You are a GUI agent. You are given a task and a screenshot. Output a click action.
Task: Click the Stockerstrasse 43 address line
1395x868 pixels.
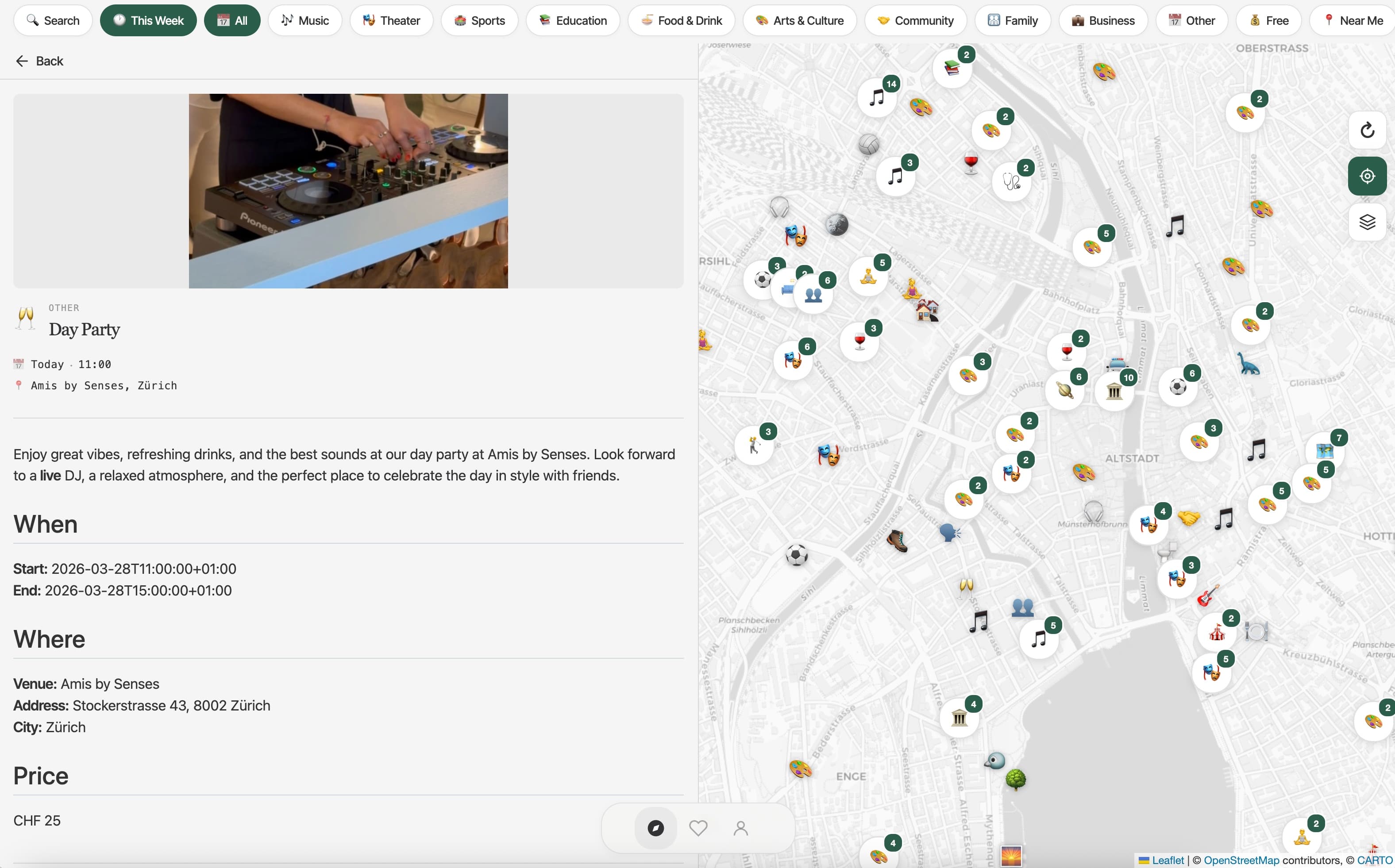click(142, 706)
